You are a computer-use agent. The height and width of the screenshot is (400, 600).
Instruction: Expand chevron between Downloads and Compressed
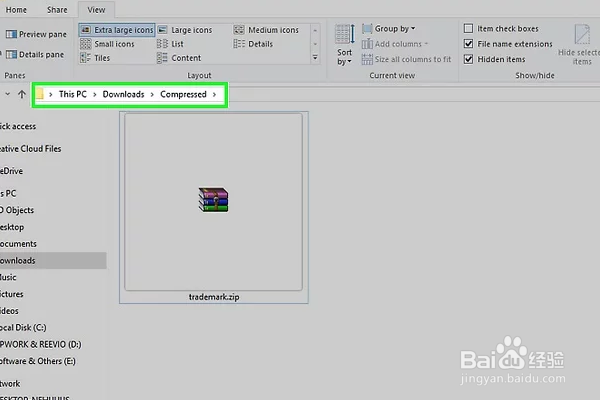[152, 94]
